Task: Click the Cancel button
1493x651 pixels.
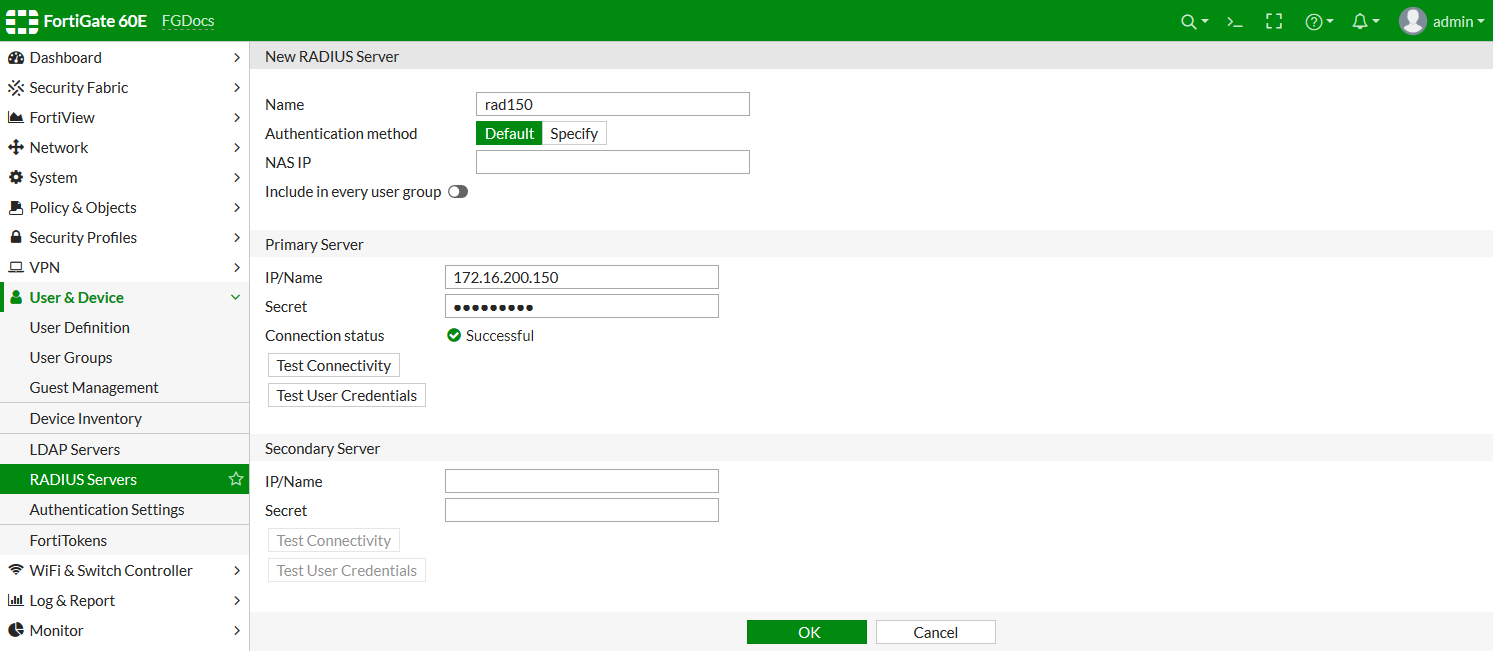Action: (x=936, y=632)
